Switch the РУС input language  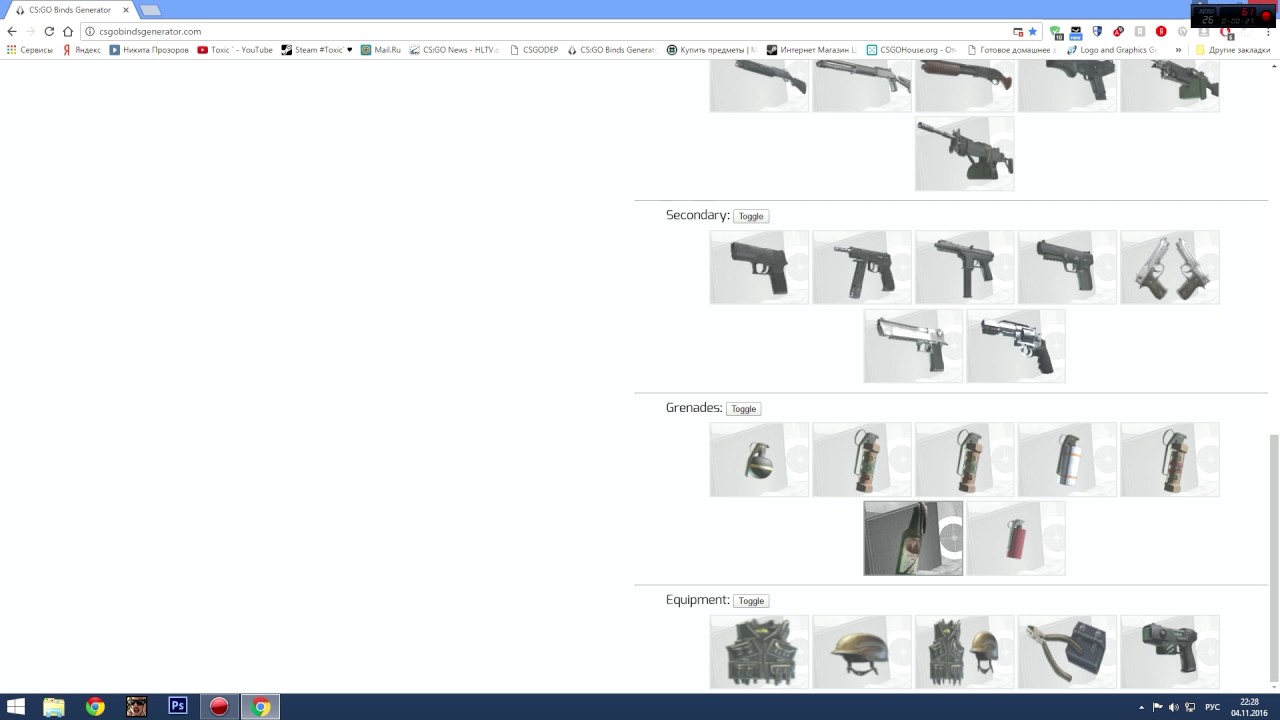1212,707
